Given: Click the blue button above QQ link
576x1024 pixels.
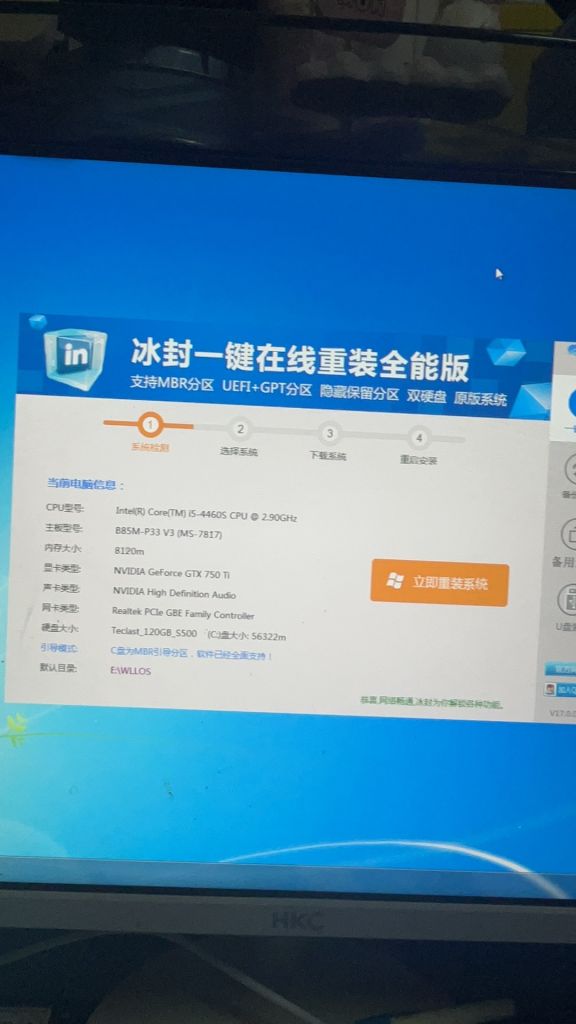Looking at the screenshot, I should coord(560,669).
